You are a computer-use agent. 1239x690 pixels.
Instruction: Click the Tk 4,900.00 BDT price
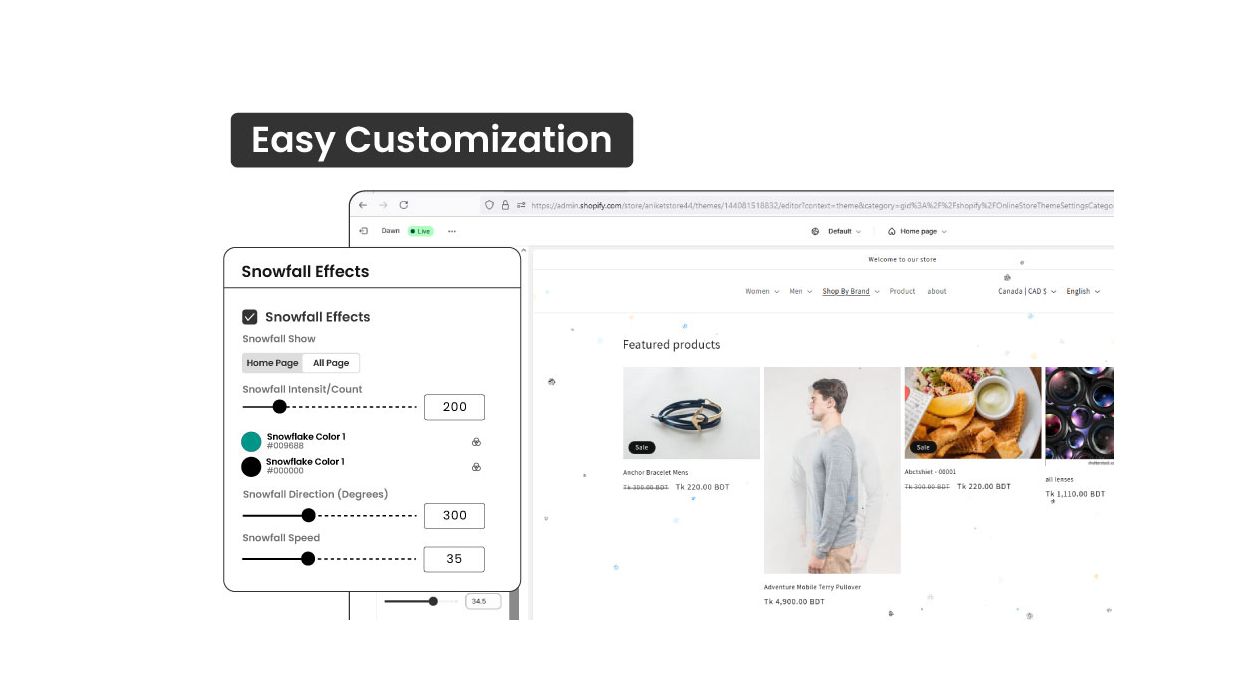click(794, 602)
